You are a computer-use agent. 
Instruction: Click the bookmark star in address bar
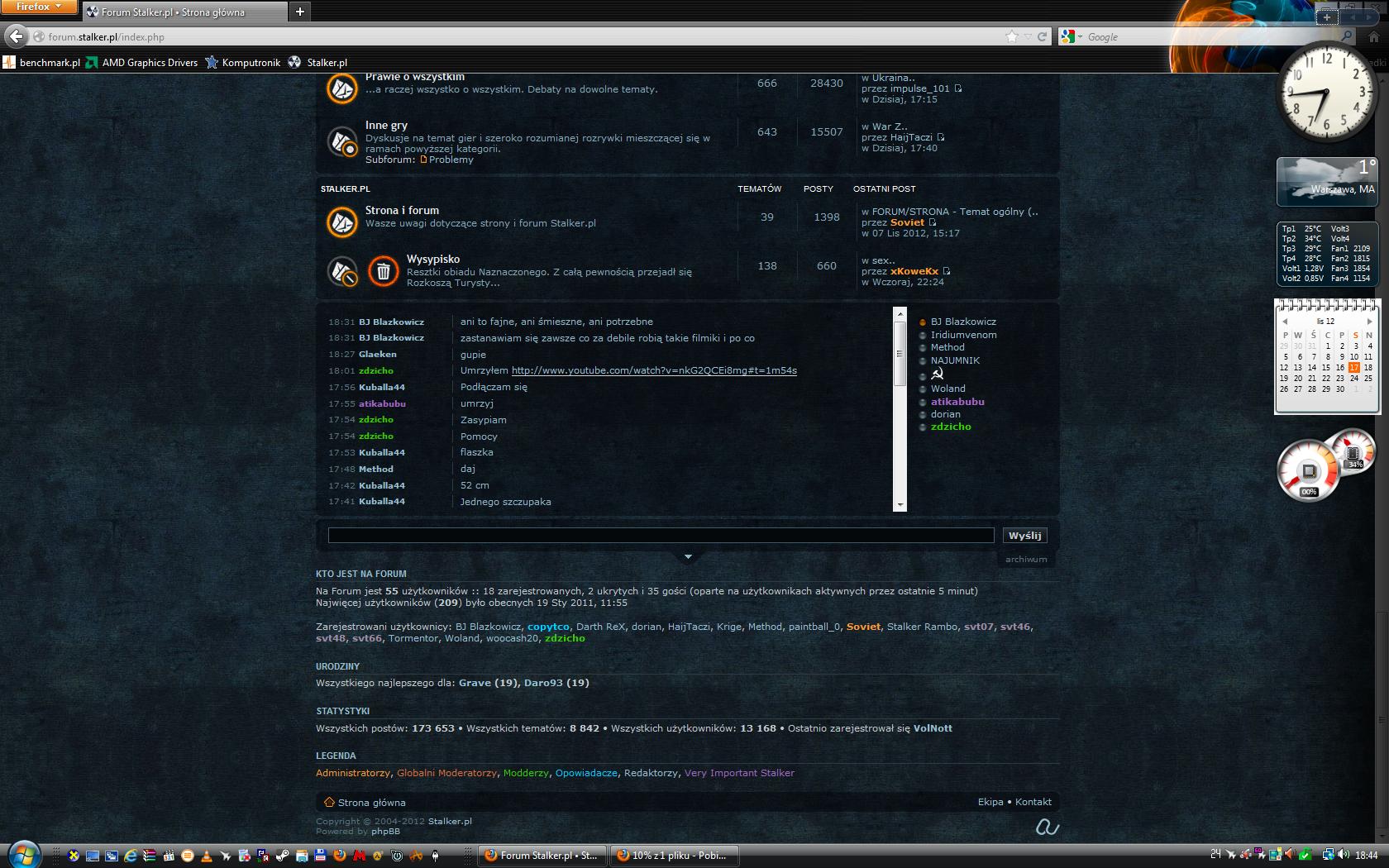coord(1012,36)
